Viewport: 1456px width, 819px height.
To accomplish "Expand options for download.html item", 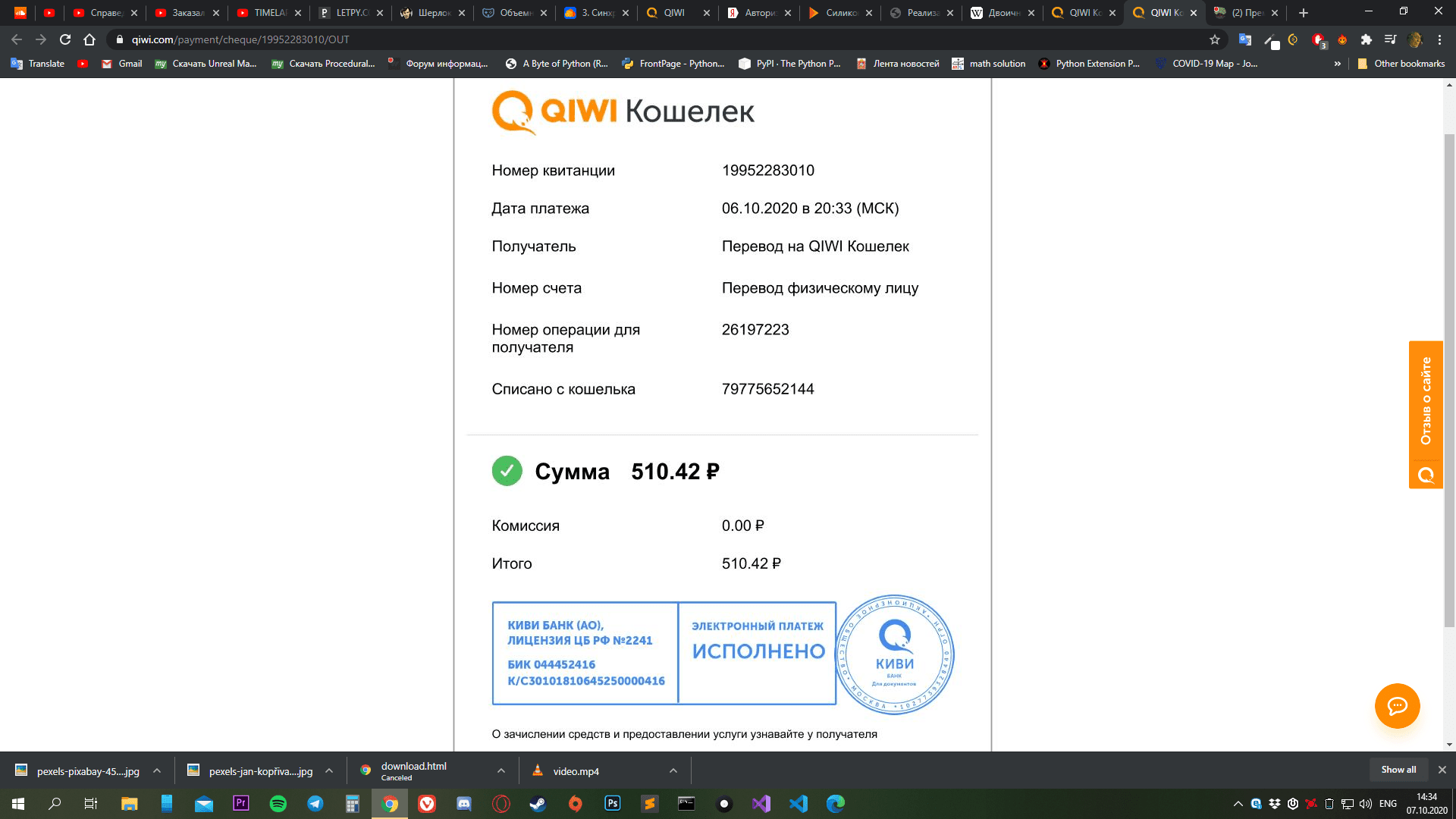I will pyautogui.click(x=501, y=770).
